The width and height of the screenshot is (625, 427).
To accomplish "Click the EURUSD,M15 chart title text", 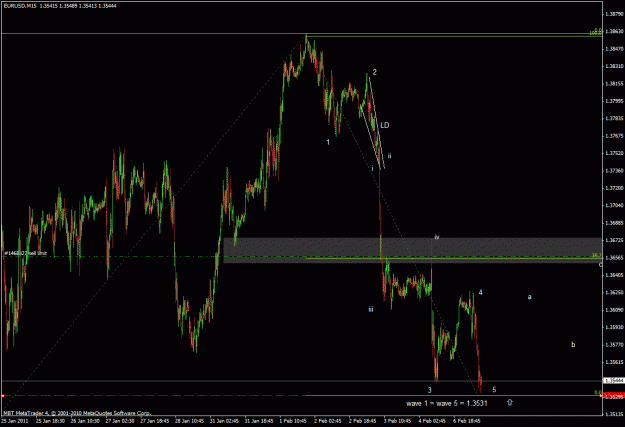I will [x=60, y=6].
